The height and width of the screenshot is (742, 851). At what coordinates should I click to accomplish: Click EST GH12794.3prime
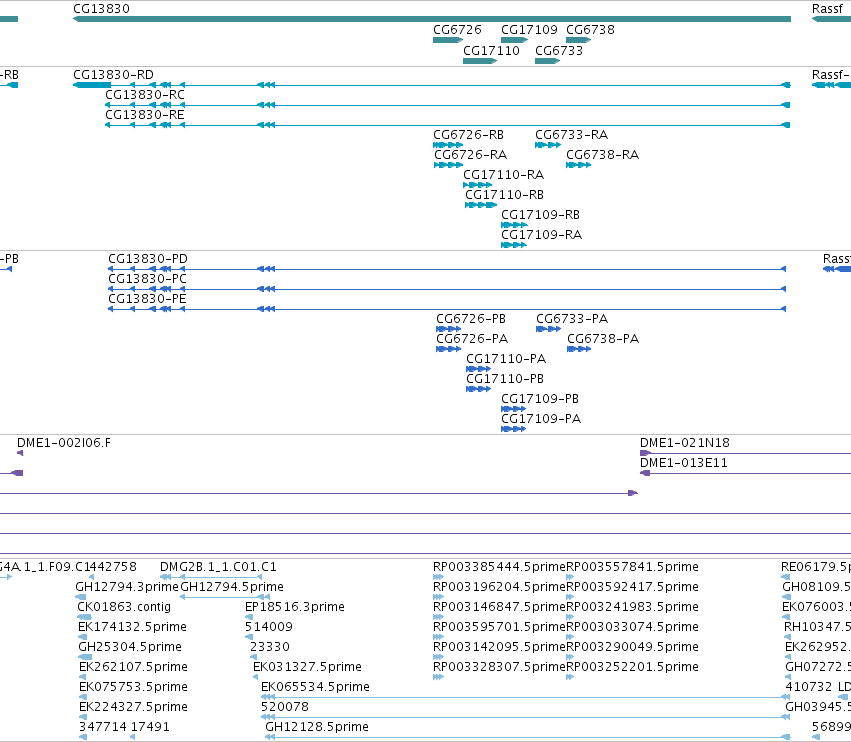click(80, 597)
